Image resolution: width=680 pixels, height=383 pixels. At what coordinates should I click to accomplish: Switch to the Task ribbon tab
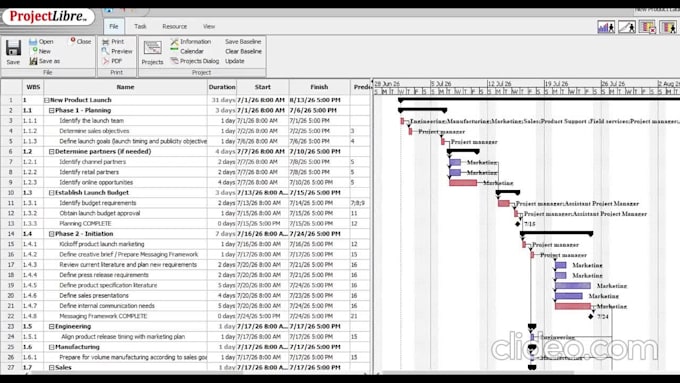[x=140, y=26]
